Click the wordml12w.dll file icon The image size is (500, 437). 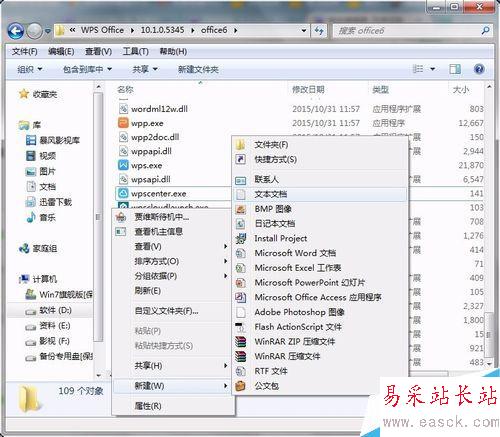(123, 109)
